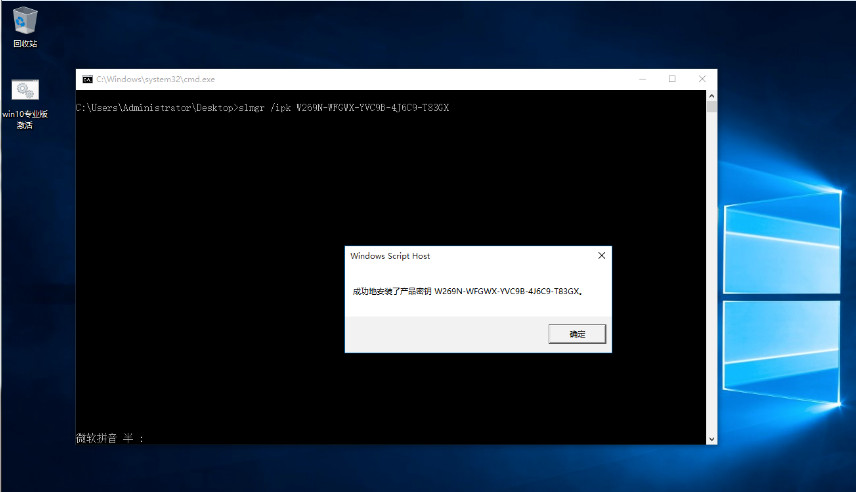The width and height of the screenshot is (856, 492).
Task: Close the cmd.exe command prompt window
Action: pyautogui.click(x=701, y=79)
